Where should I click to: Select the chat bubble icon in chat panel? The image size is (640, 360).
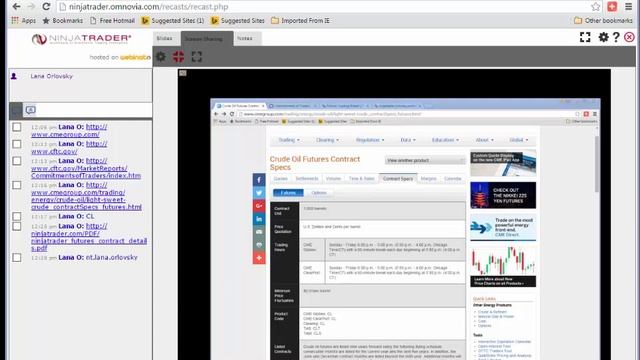[31, 110]
